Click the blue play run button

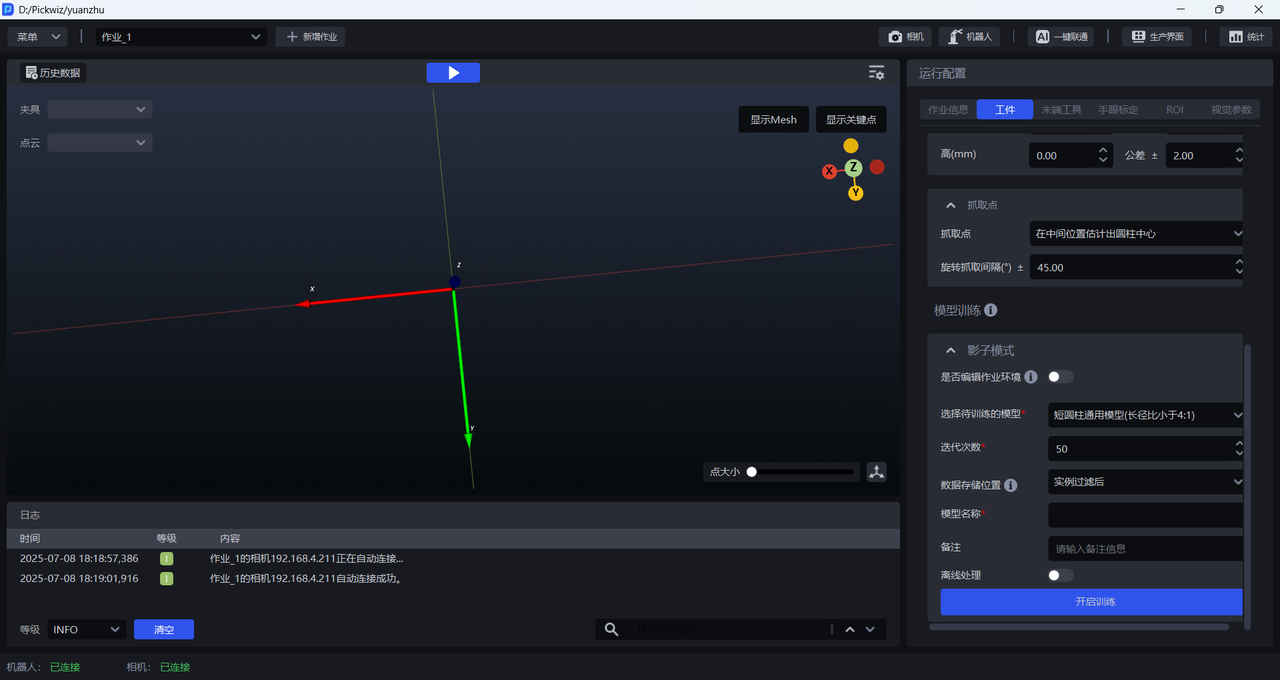453,73
